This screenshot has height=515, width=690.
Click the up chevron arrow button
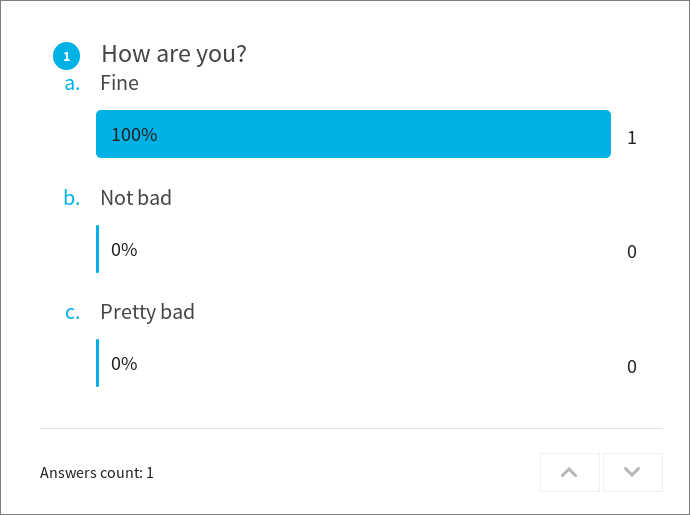tap(569, 472)
